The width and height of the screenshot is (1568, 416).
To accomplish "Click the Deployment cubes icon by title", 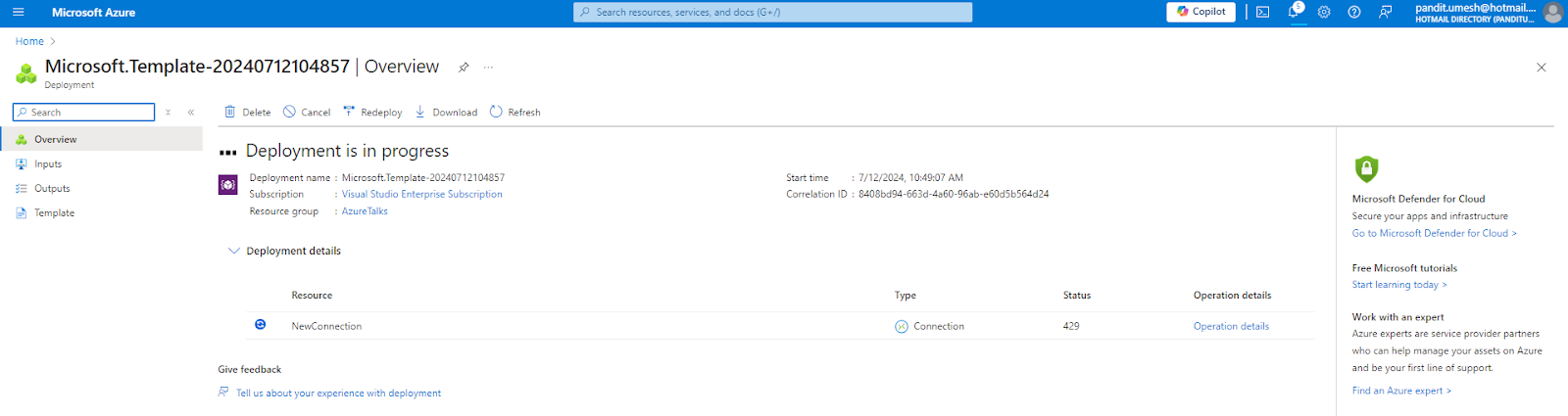I will click(x=26, y=73).
